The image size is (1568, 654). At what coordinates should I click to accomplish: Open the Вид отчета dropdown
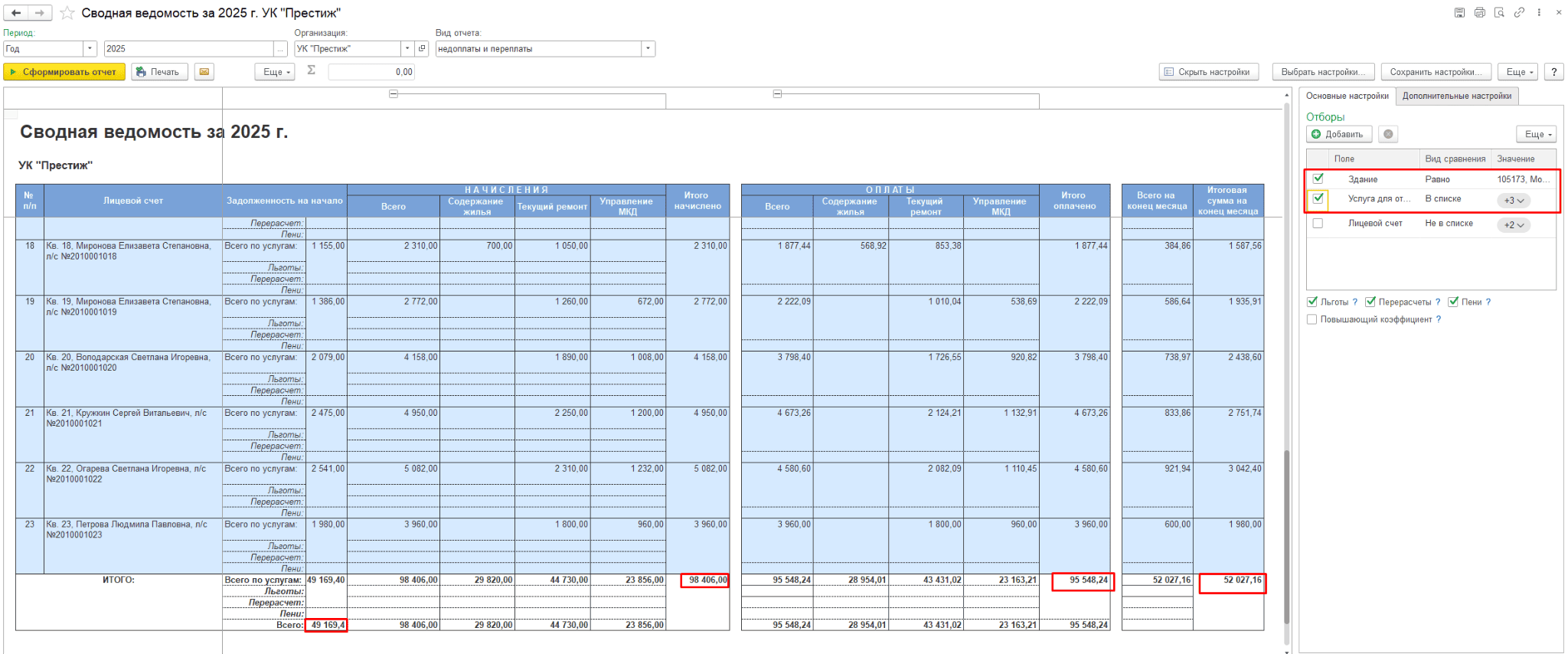pyautogui.click(x=648, y=49)
